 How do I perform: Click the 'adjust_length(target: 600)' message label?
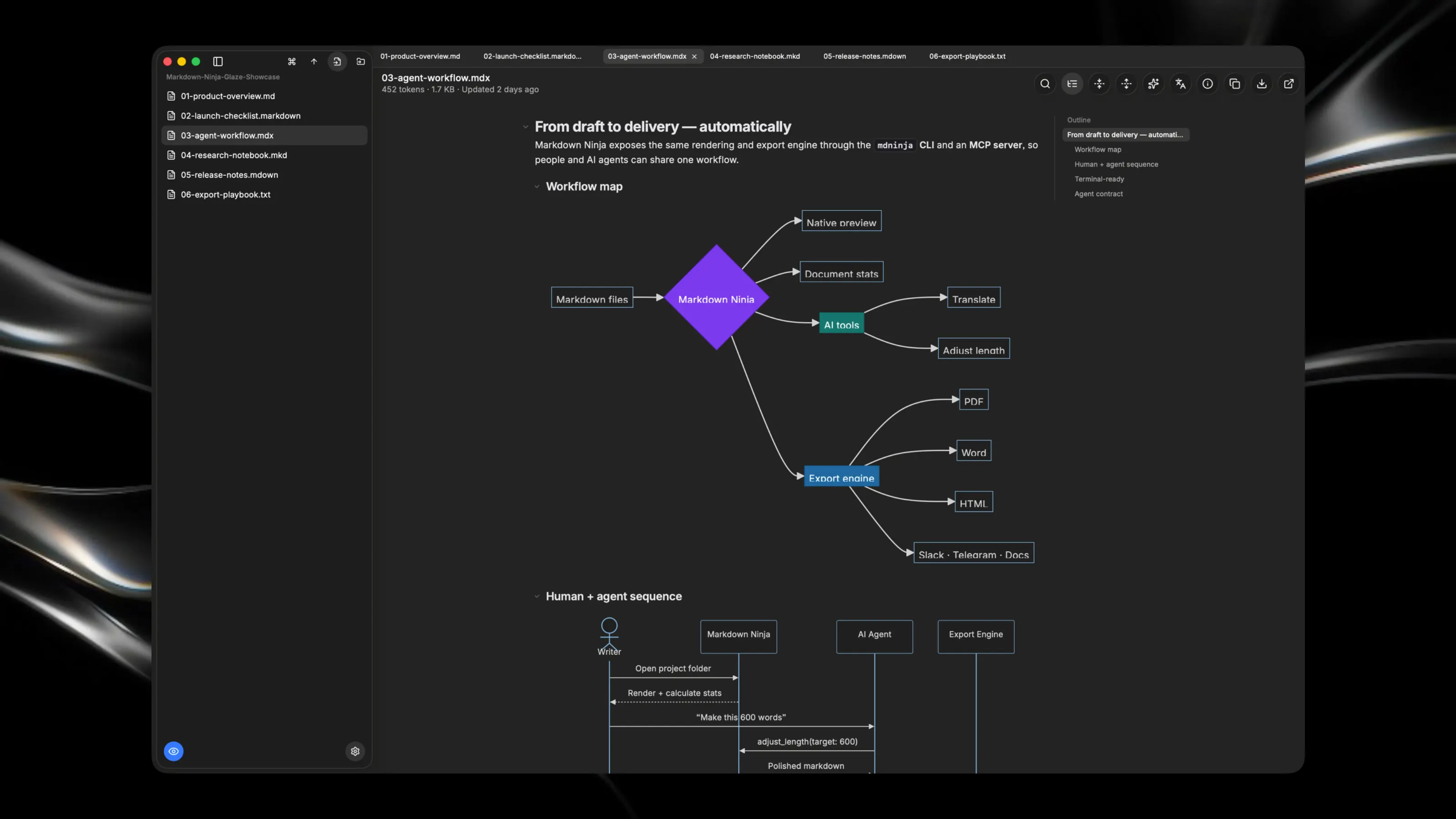[807, 742]
